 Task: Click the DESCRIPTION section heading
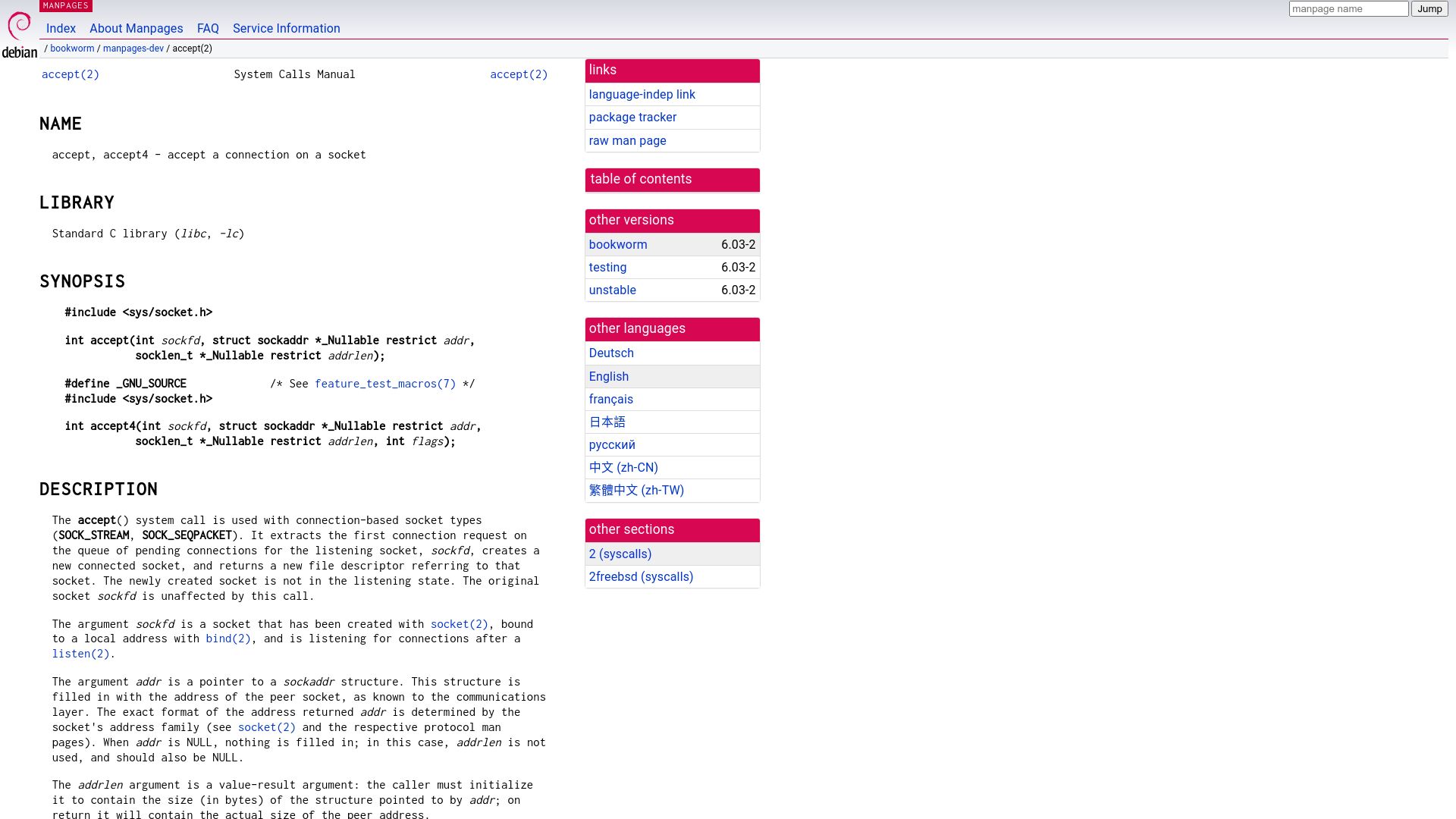click(x=99, y=489)
